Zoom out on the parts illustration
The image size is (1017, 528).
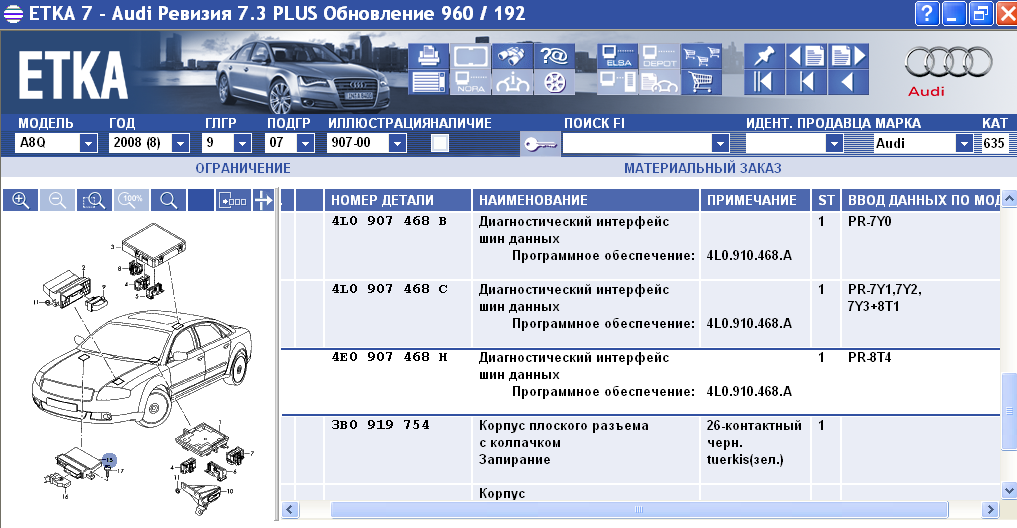coord(56,200)
